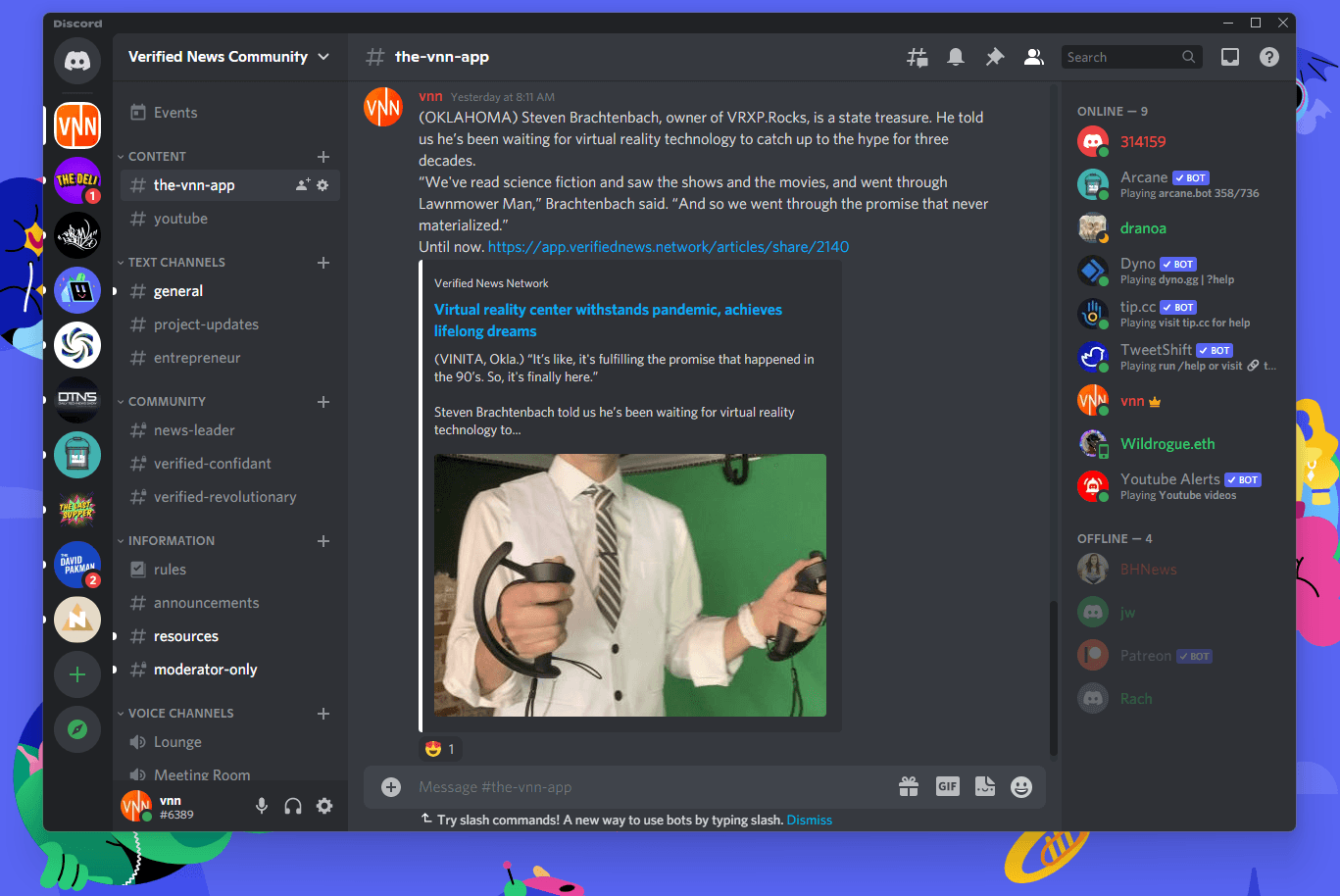Toggle the sticker picker

pos(984,786)
